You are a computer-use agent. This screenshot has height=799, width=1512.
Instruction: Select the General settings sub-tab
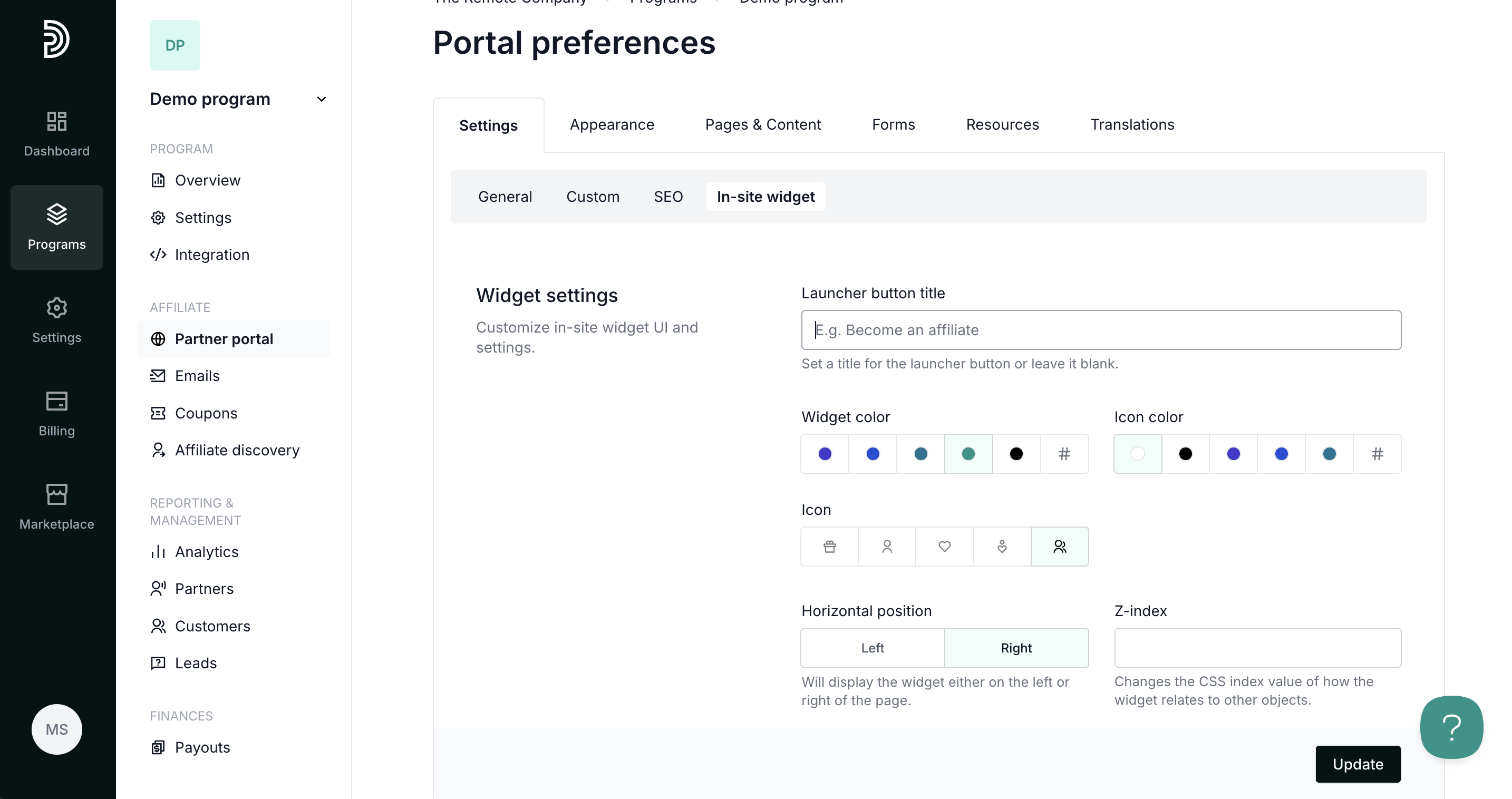[x=505, y=197]
